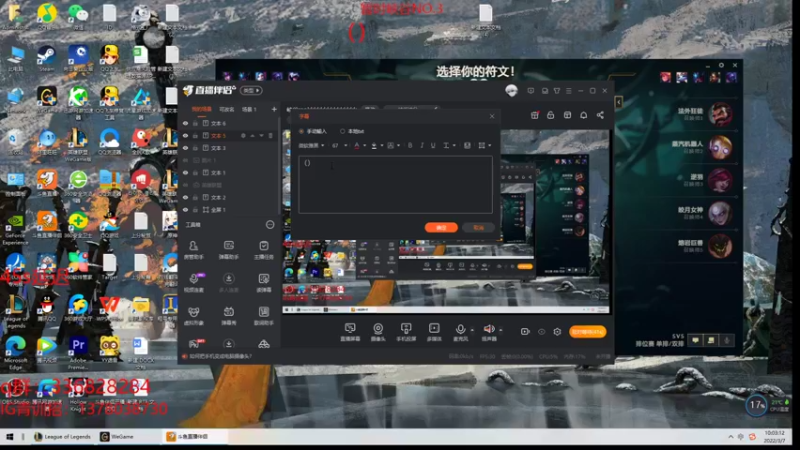Apply bold formatting
The width and height of the screenshot is (800, 450).
point(410,145)
